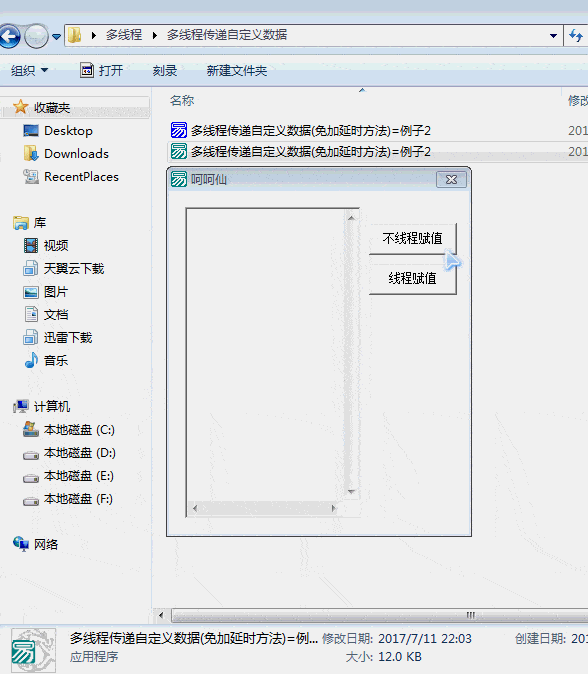Open the 天翼云下载 library
Image resolution: width=588 pixels, height=674 pixels.
[64, 269]
